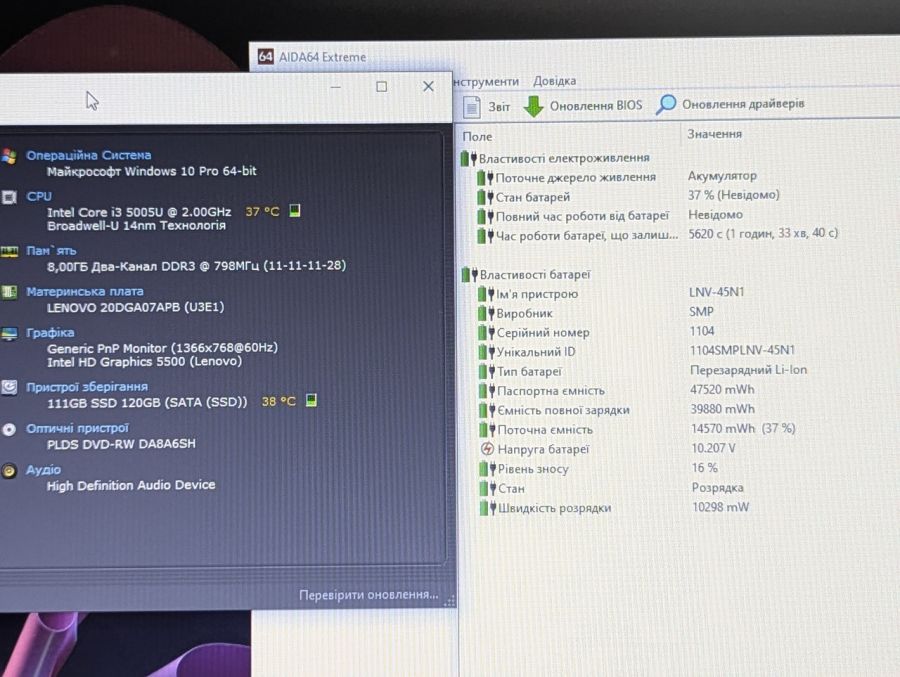Screen dimensions: 900x677
Task: Click the memory module icon beside Пам'ять
Action: pos(9,252)
